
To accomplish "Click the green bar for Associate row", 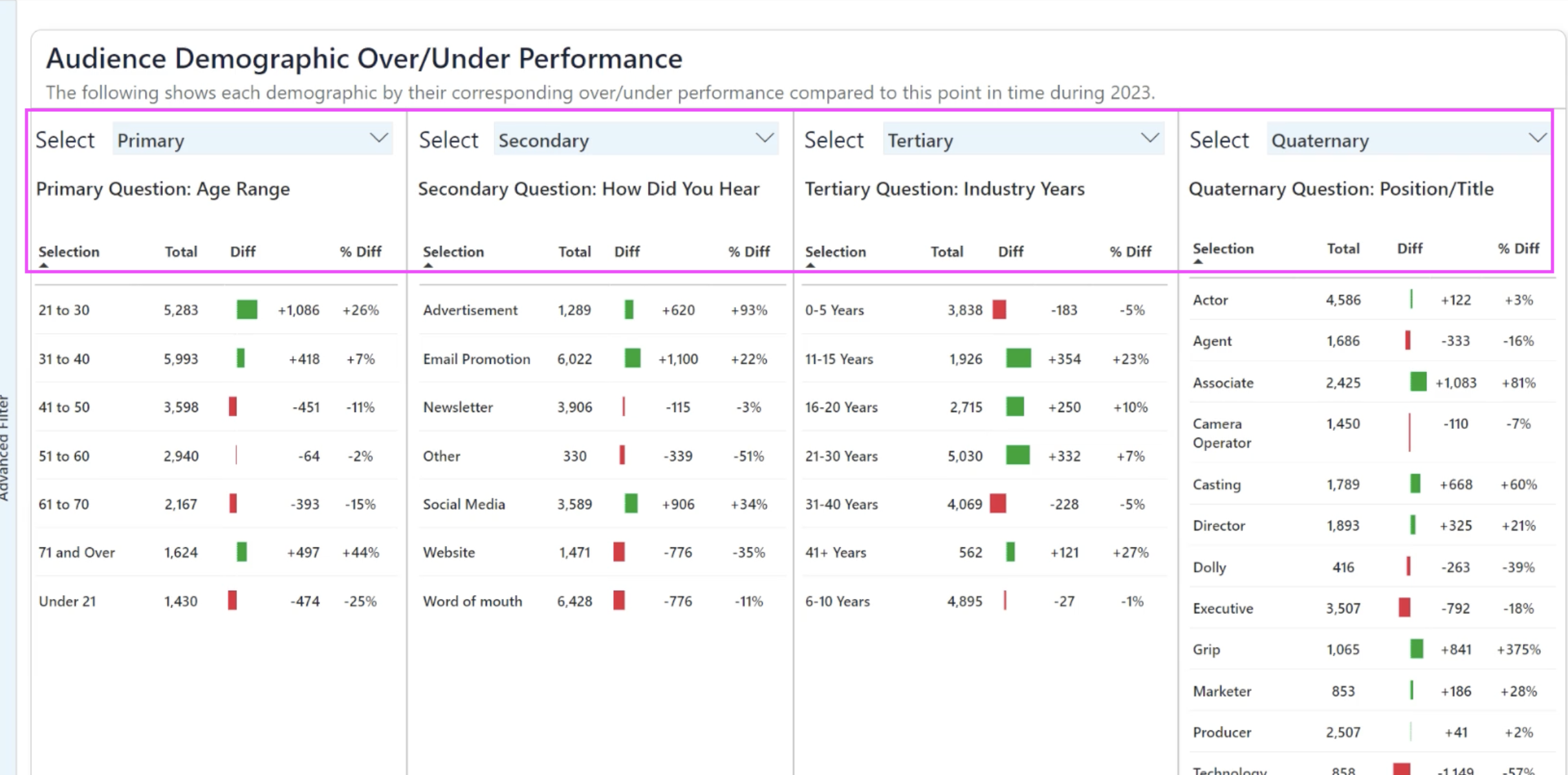I will (1418, 382).
